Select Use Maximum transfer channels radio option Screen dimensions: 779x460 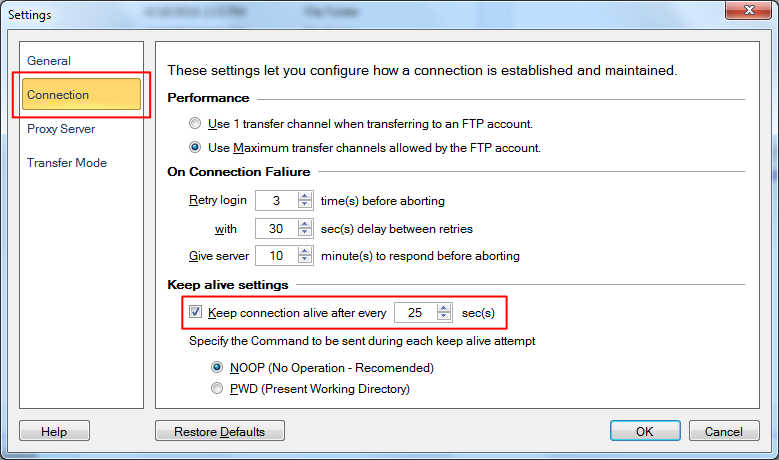click(x=195, y=147)
